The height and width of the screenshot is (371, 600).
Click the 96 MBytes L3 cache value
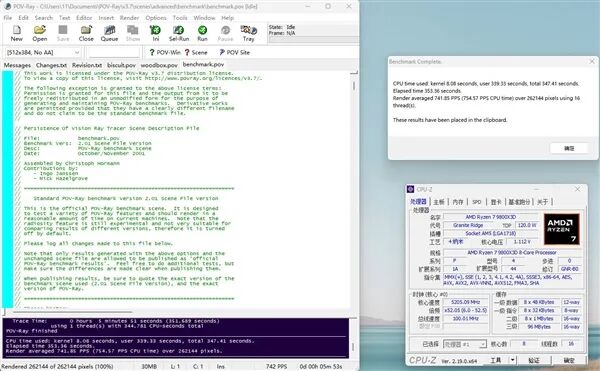click(539, 327)
